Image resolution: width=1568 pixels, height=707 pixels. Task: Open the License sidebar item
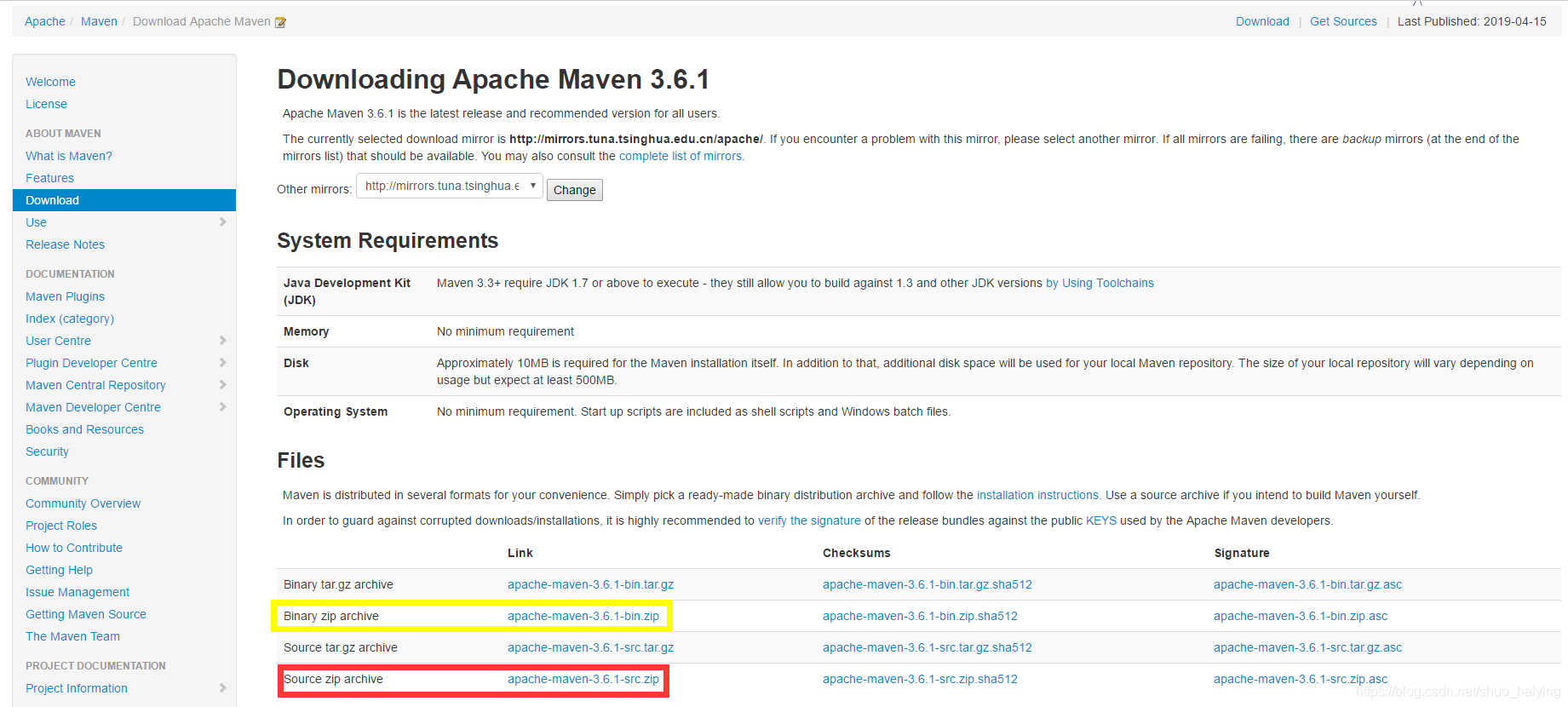[46, 104]
